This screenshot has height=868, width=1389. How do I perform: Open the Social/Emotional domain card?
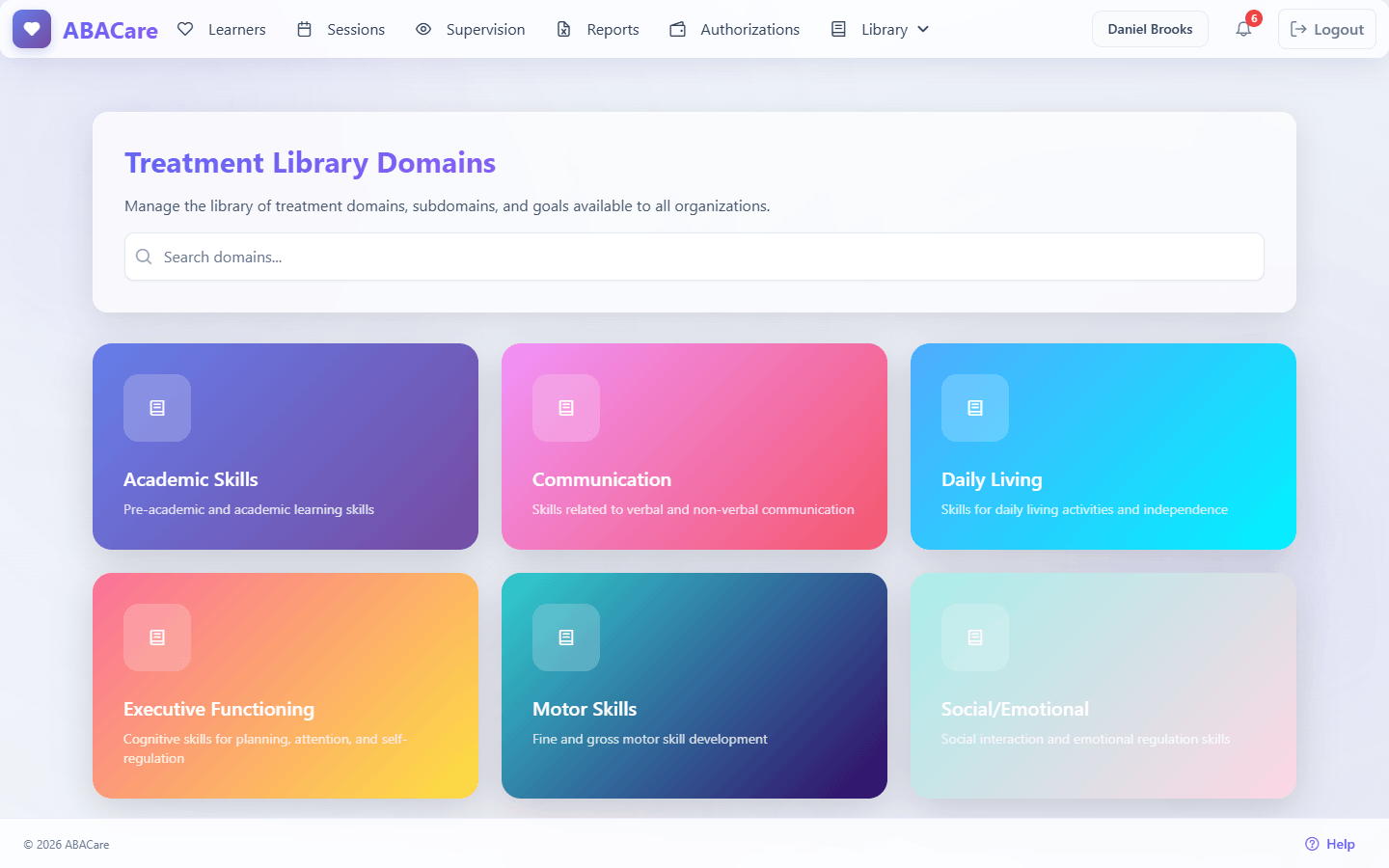click(x=1103, y=686)
